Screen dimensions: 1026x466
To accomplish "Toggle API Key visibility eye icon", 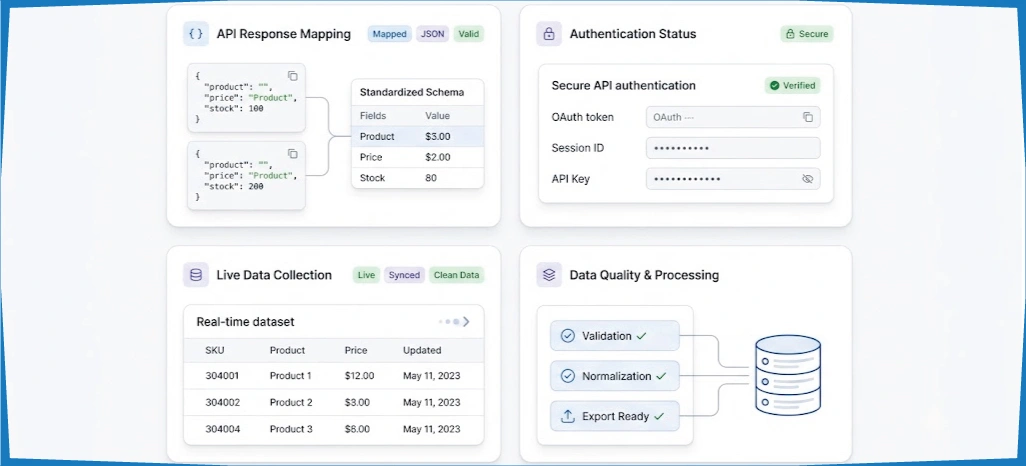I will (807, 179).
